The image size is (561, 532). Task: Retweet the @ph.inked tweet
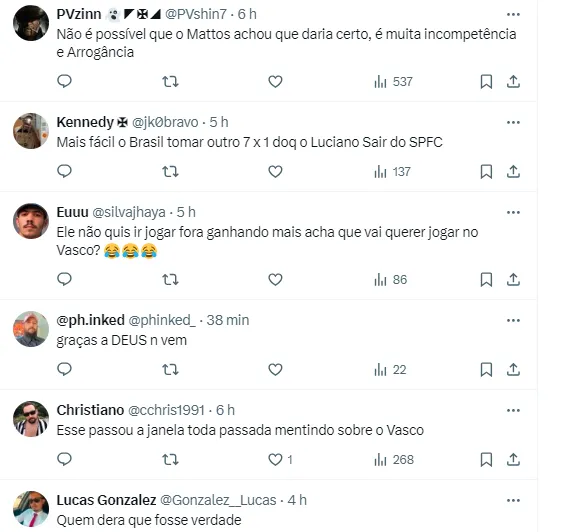pyautogui.click(x=170, y=369)
